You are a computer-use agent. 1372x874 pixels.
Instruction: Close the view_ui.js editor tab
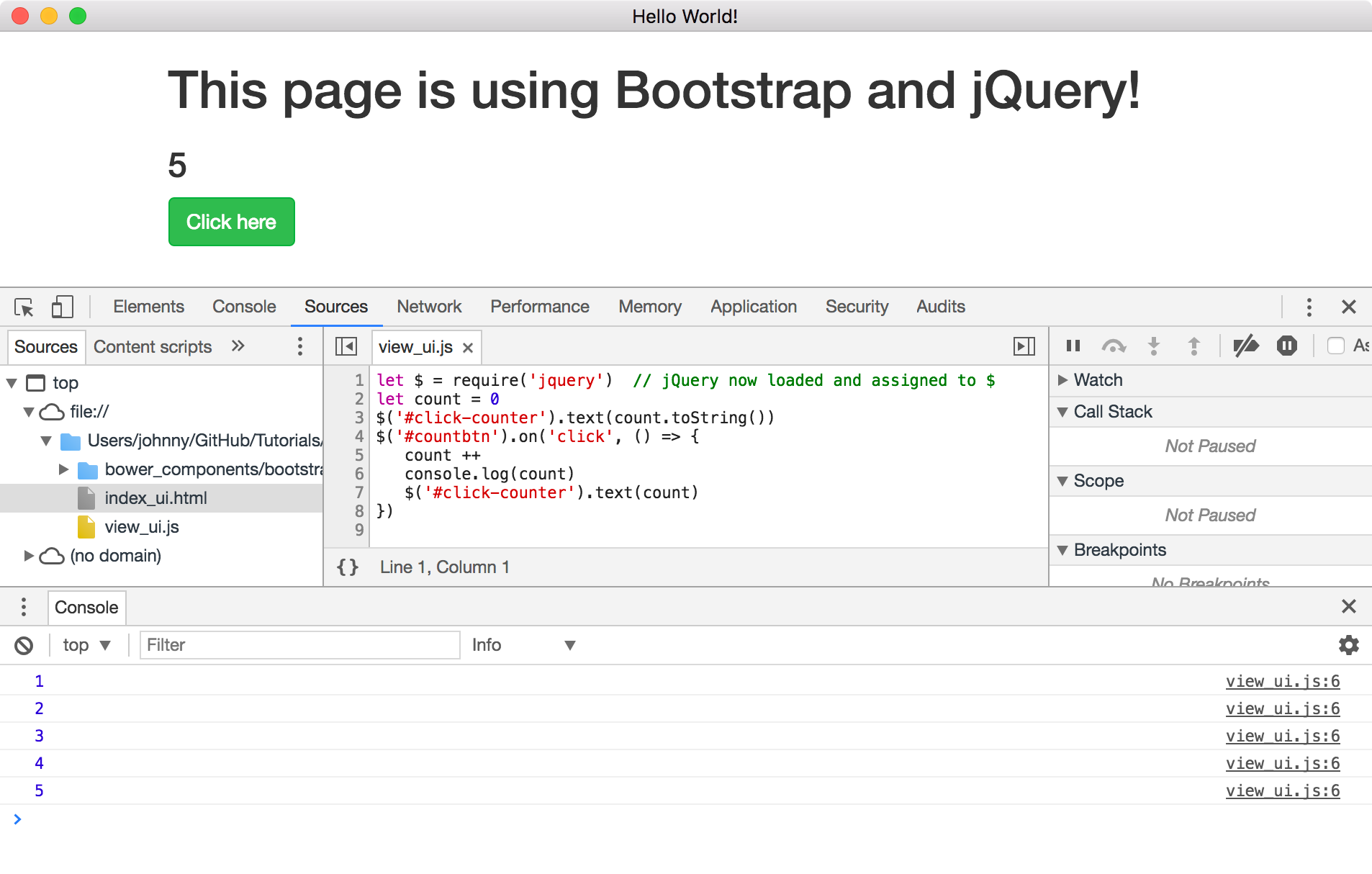click(x=468, y=348)
